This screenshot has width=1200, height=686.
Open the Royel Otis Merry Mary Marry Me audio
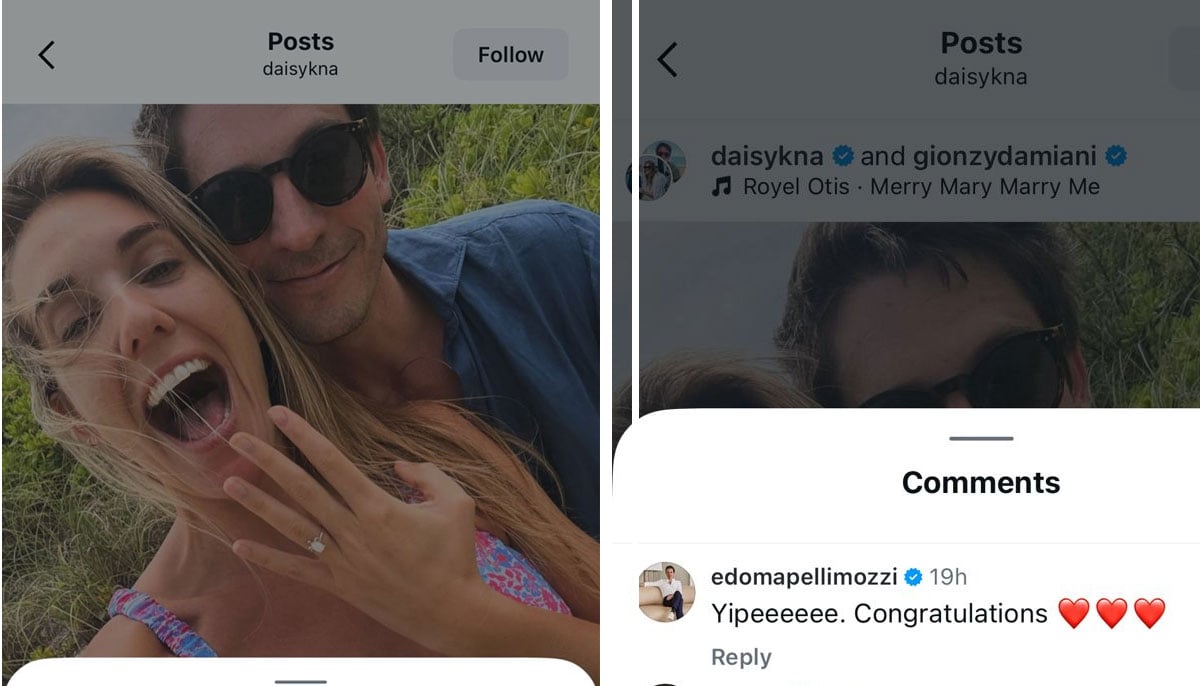click(920, 187)
